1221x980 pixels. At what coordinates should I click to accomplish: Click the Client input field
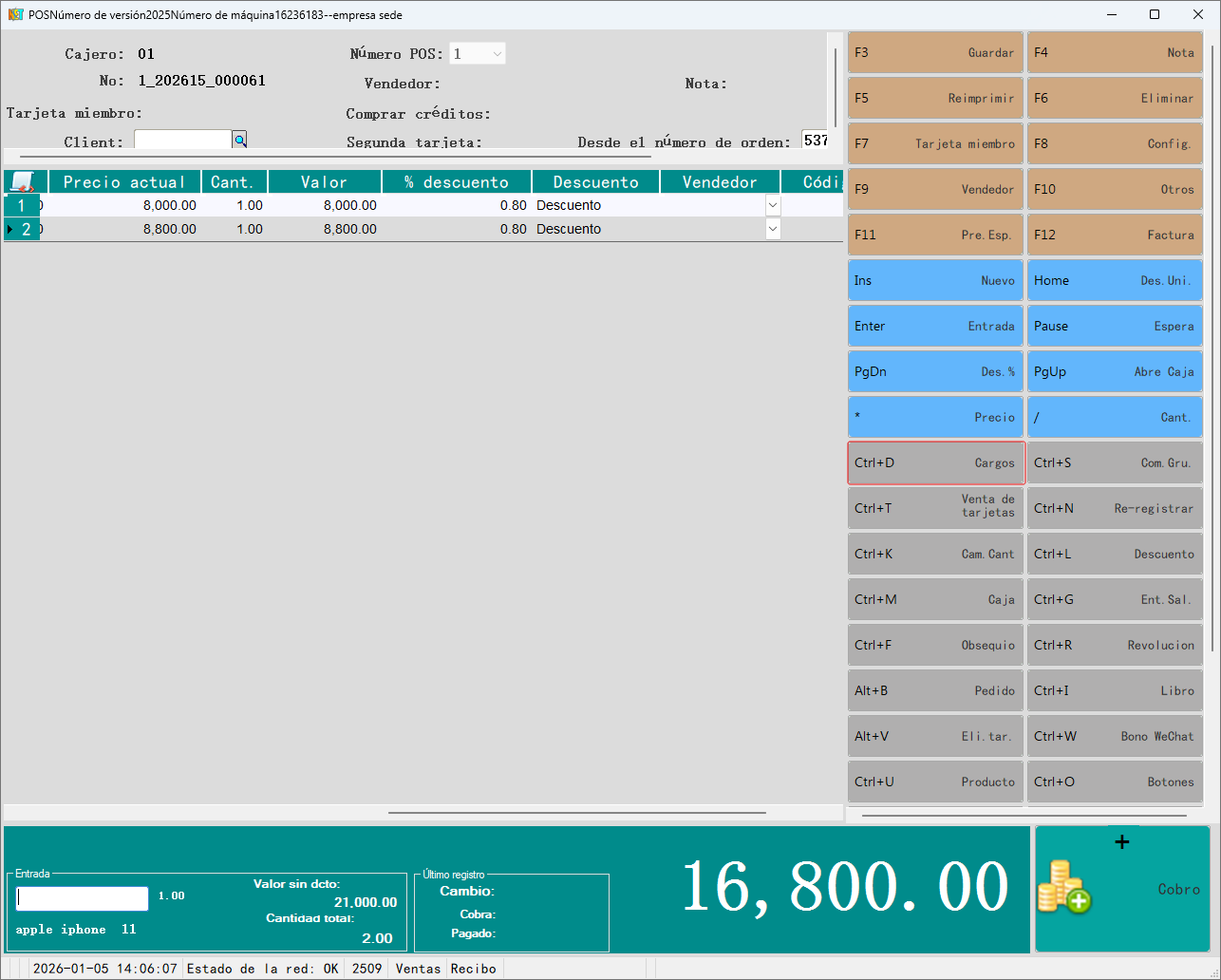[x=182, y=141]
